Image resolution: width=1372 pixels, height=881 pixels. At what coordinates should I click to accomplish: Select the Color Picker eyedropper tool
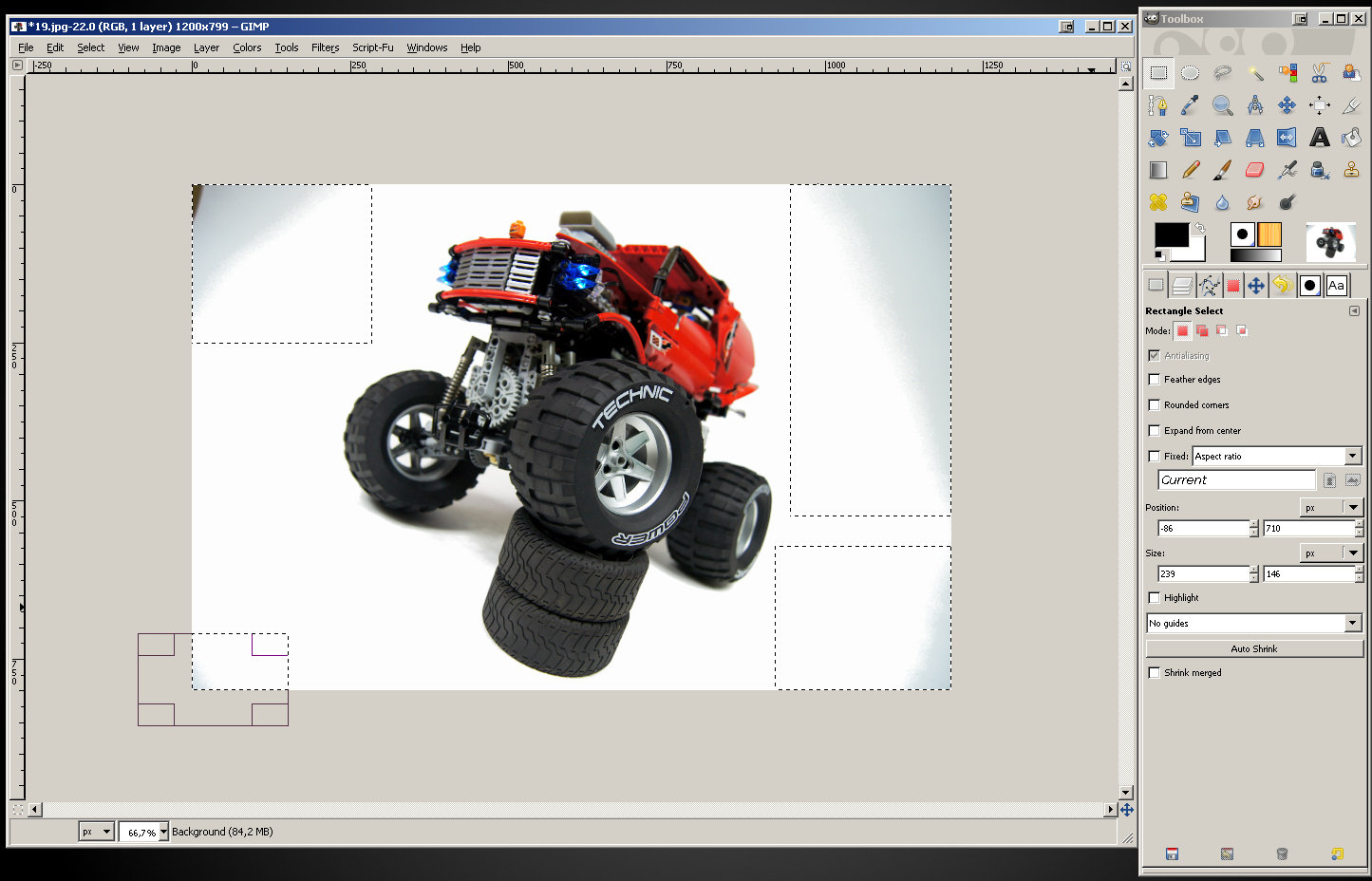coord(1191,105)
